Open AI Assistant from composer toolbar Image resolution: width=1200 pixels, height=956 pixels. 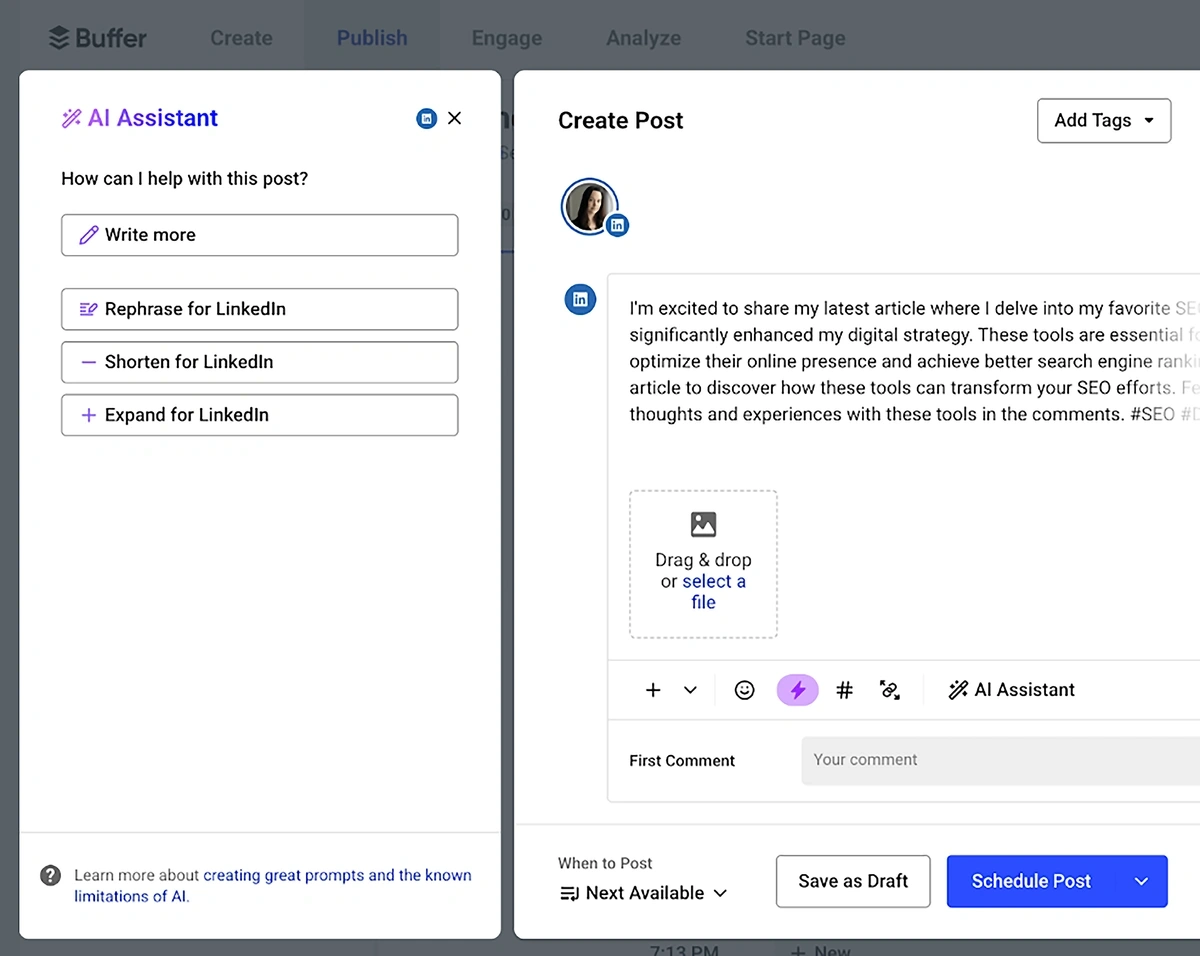point(1012,690)
